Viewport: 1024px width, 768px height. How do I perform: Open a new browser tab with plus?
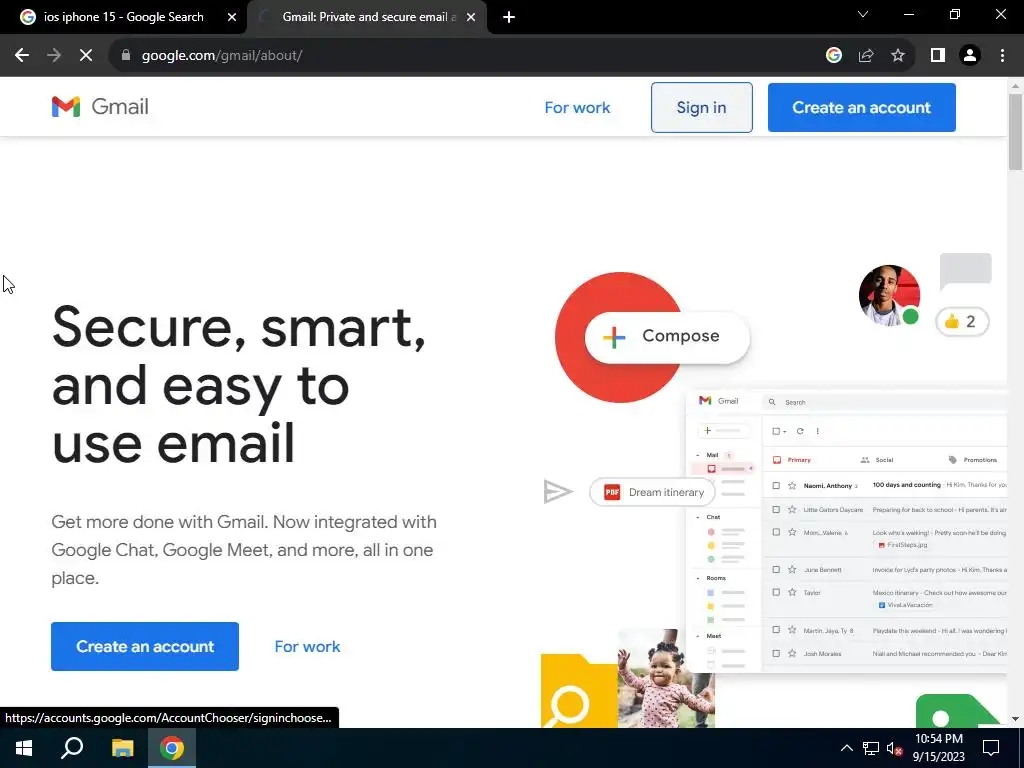(x=509, y=18)
